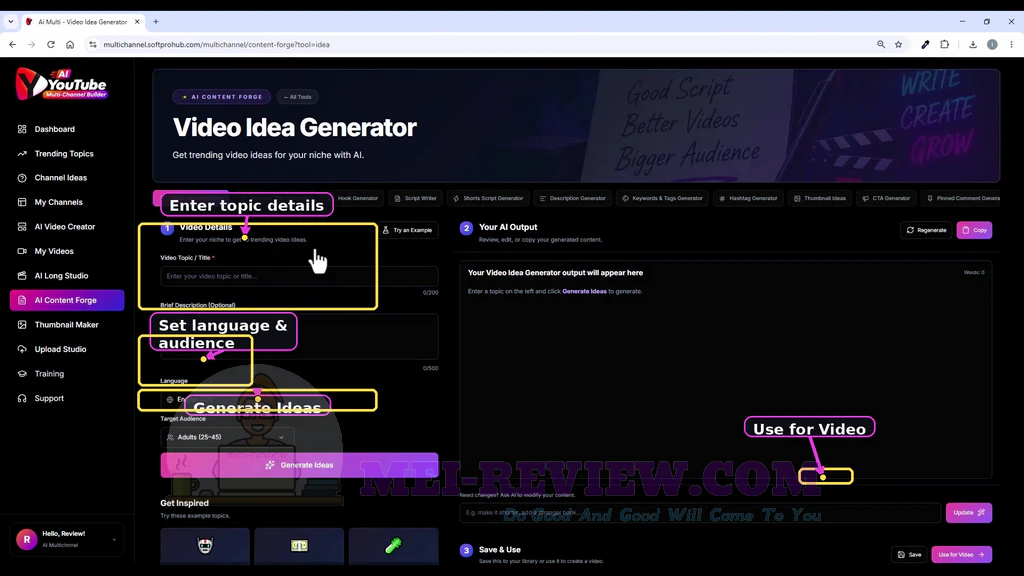Open the Target Audience Adults (25-45) dropdown
This screenshot has width=1024, height=576.
[x=227, y=437]
